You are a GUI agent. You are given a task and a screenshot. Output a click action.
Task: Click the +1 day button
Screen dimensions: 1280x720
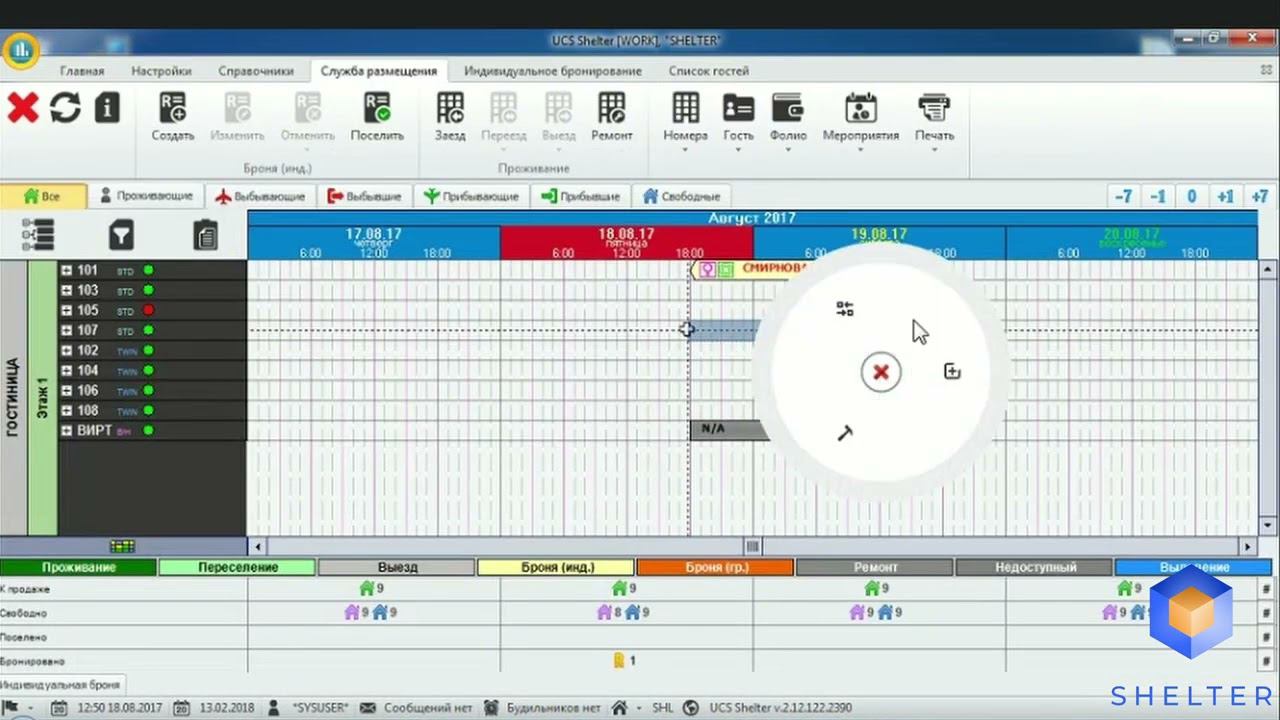coord(1226,196)
